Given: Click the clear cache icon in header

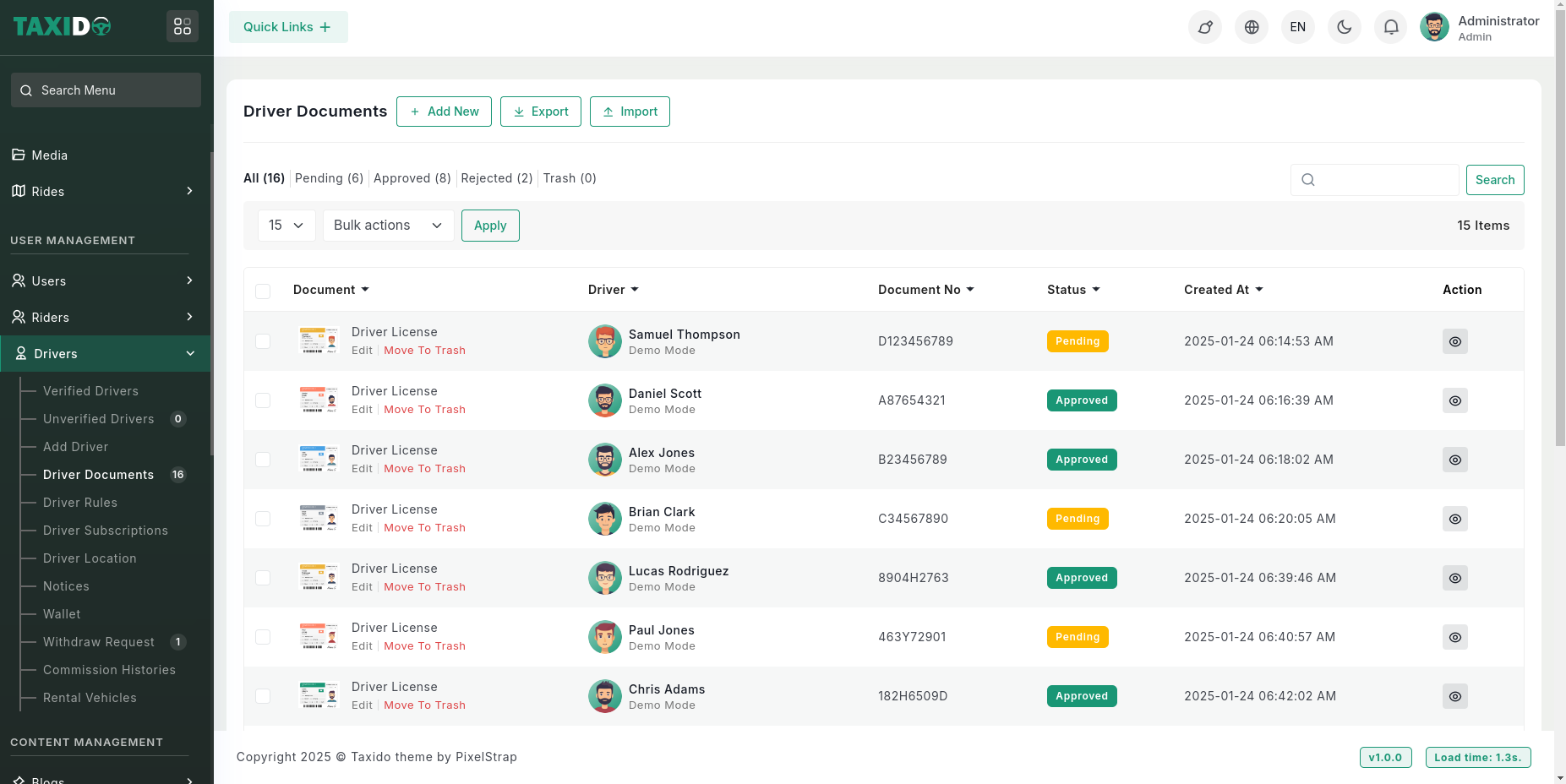Looking at the screenshot, I should 1205,27.
